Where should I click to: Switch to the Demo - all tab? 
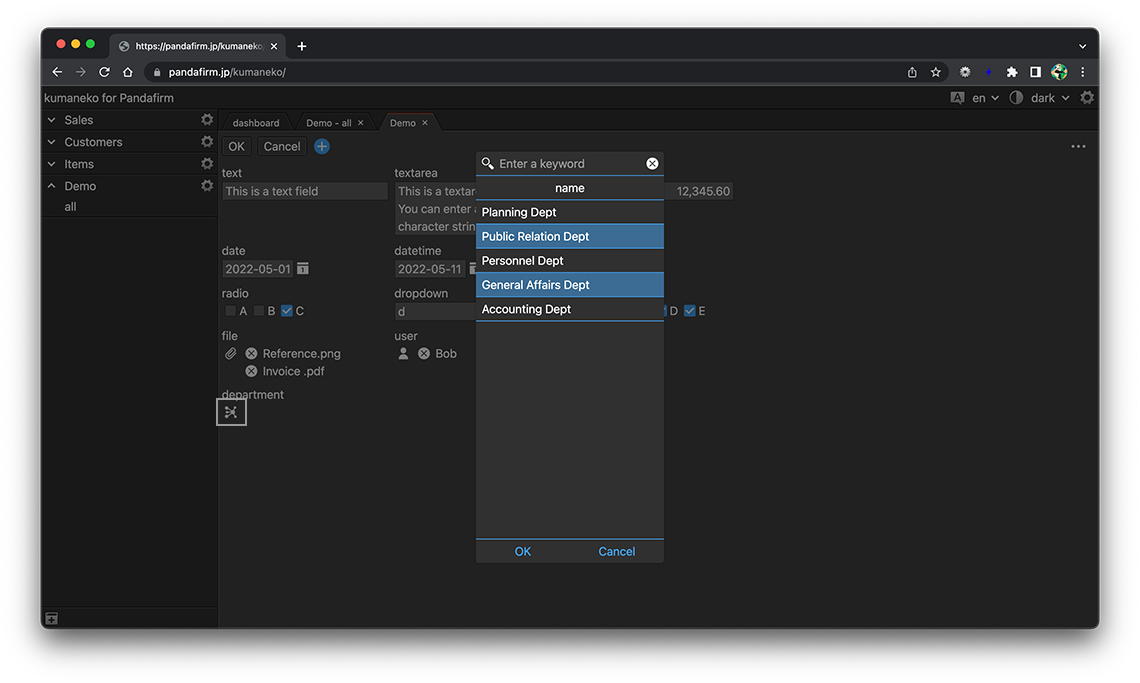coord(328,123)
